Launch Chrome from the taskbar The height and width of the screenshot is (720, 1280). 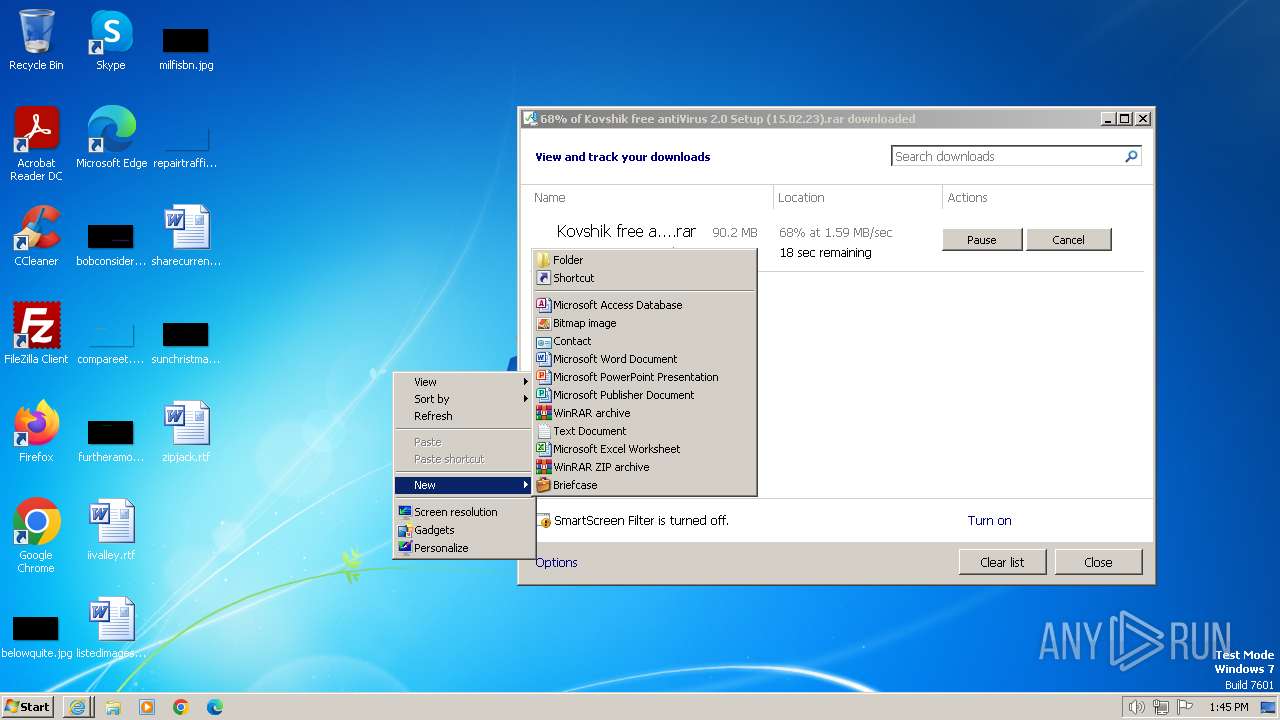pos(181,707)
